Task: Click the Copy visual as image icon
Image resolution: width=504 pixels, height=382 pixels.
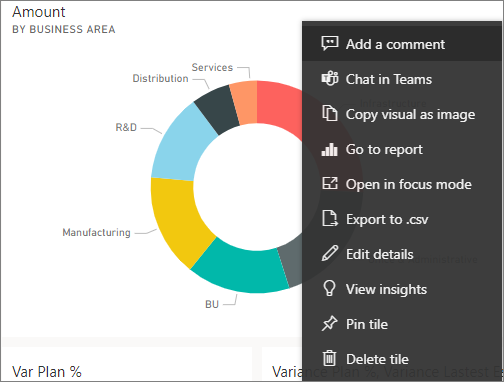Action: click(330, 114)
